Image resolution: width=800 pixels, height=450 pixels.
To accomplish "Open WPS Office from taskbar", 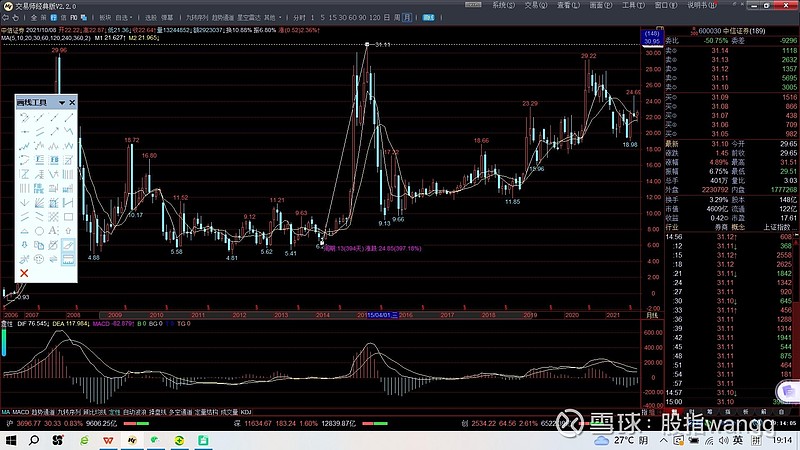I will coord(108,440).
